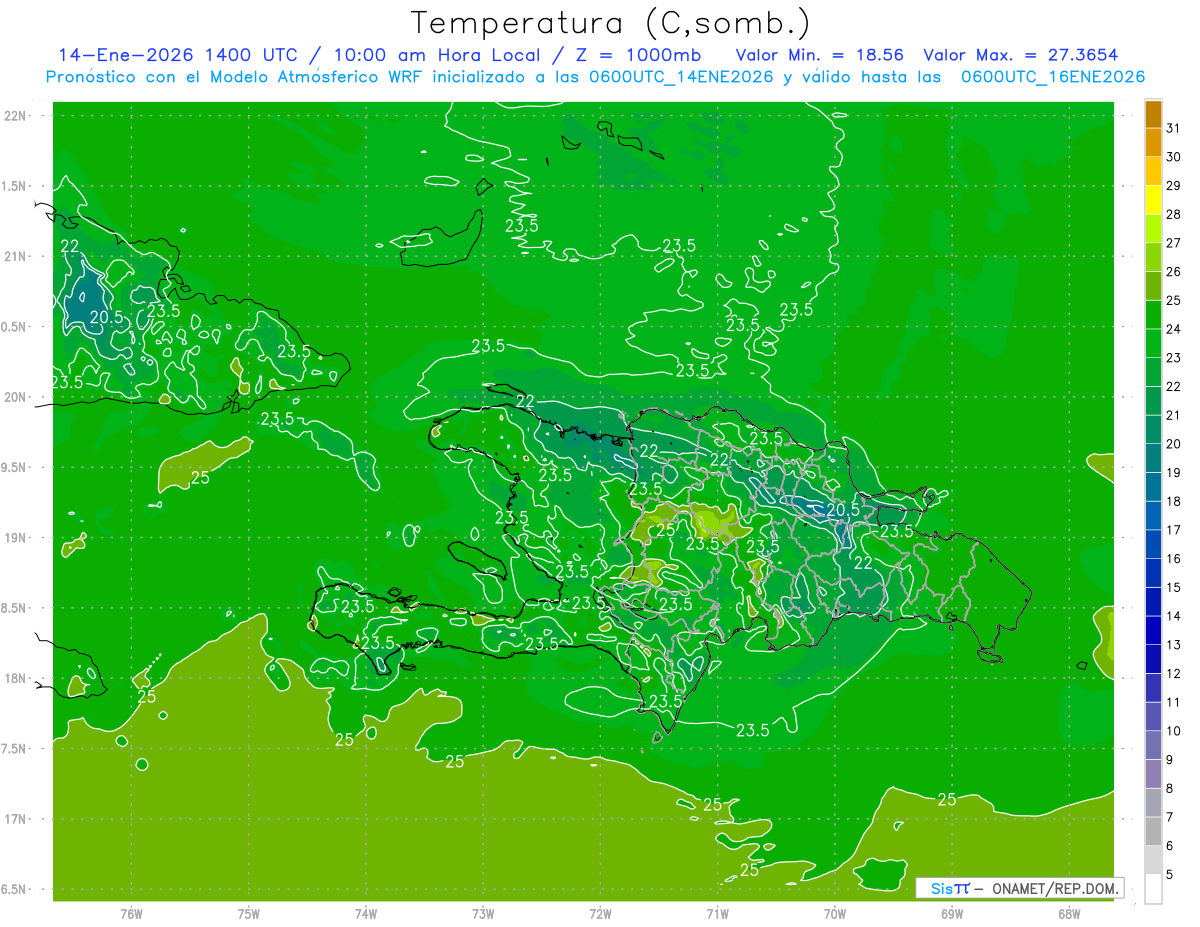1200x927 pixels.
Task: Click the purple legend swatch between 9 and 10
Action: [1153, 746]
